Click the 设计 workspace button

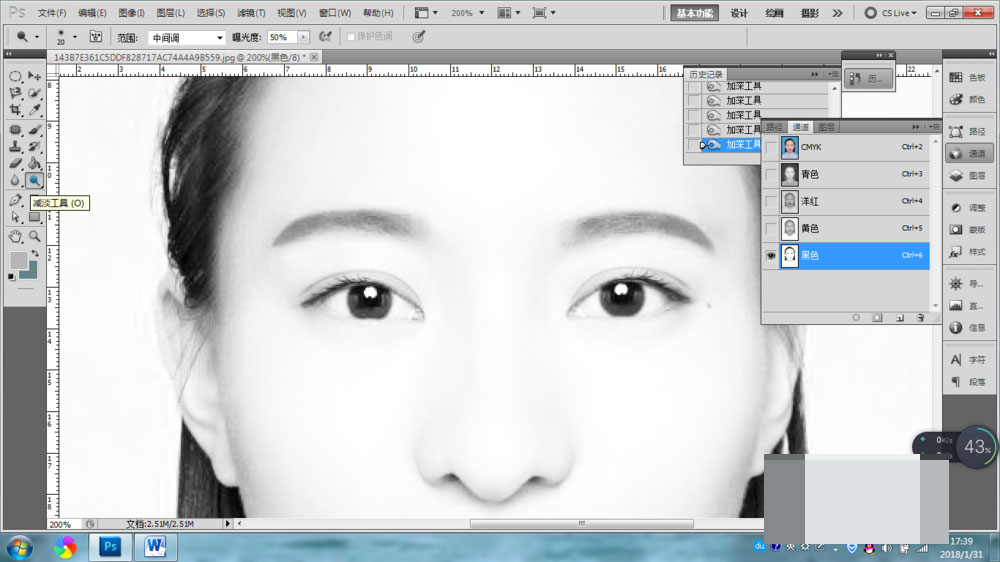(739, 13)
